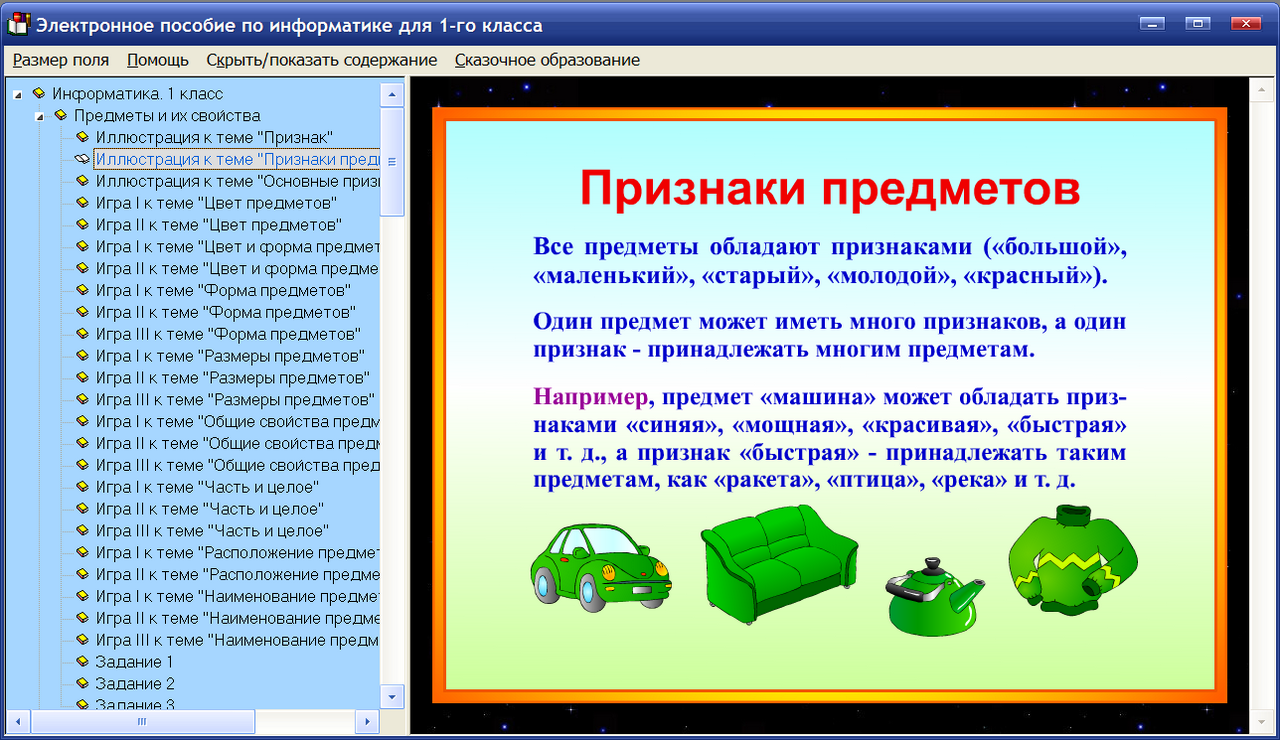Click the icon beside "Игра I к теме "Часть и целое""
Viewport: 1280px width, 740px height.
(82, 487)
